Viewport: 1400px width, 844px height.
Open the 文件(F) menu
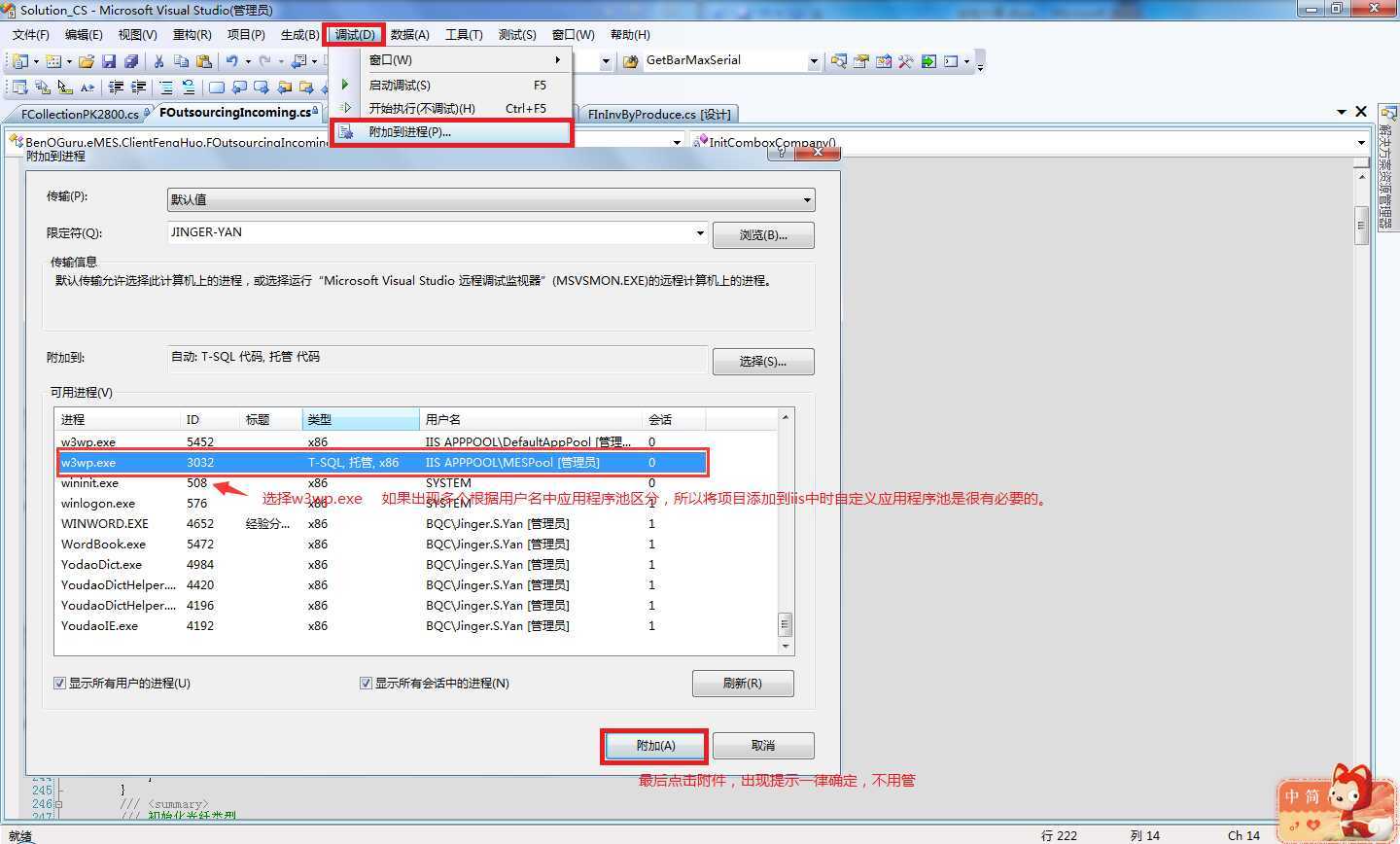[31, 35]
